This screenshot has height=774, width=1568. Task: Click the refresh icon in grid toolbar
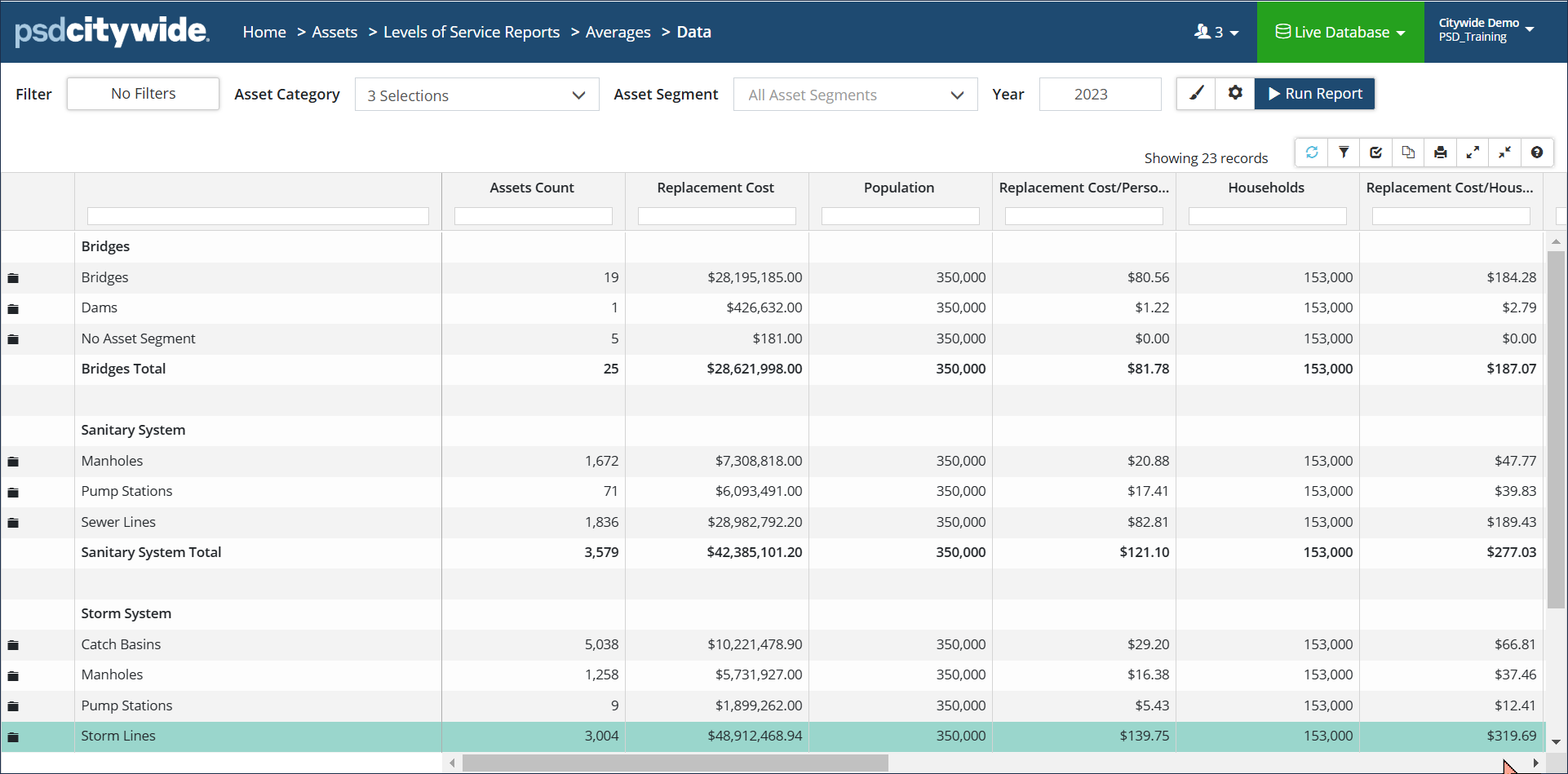[x=1312, y=153]
